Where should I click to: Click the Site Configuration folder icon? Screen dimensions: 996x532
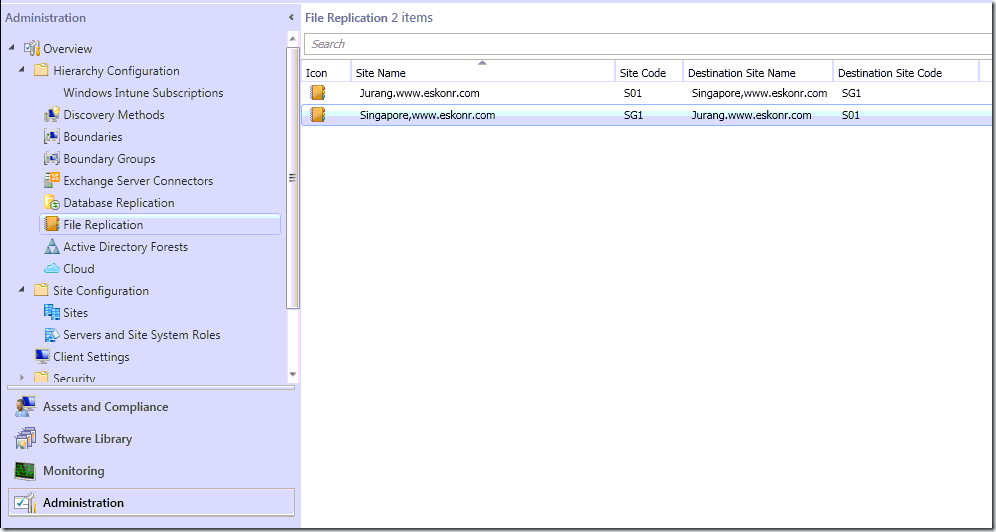pyautogui.click(x=41, y=290)
